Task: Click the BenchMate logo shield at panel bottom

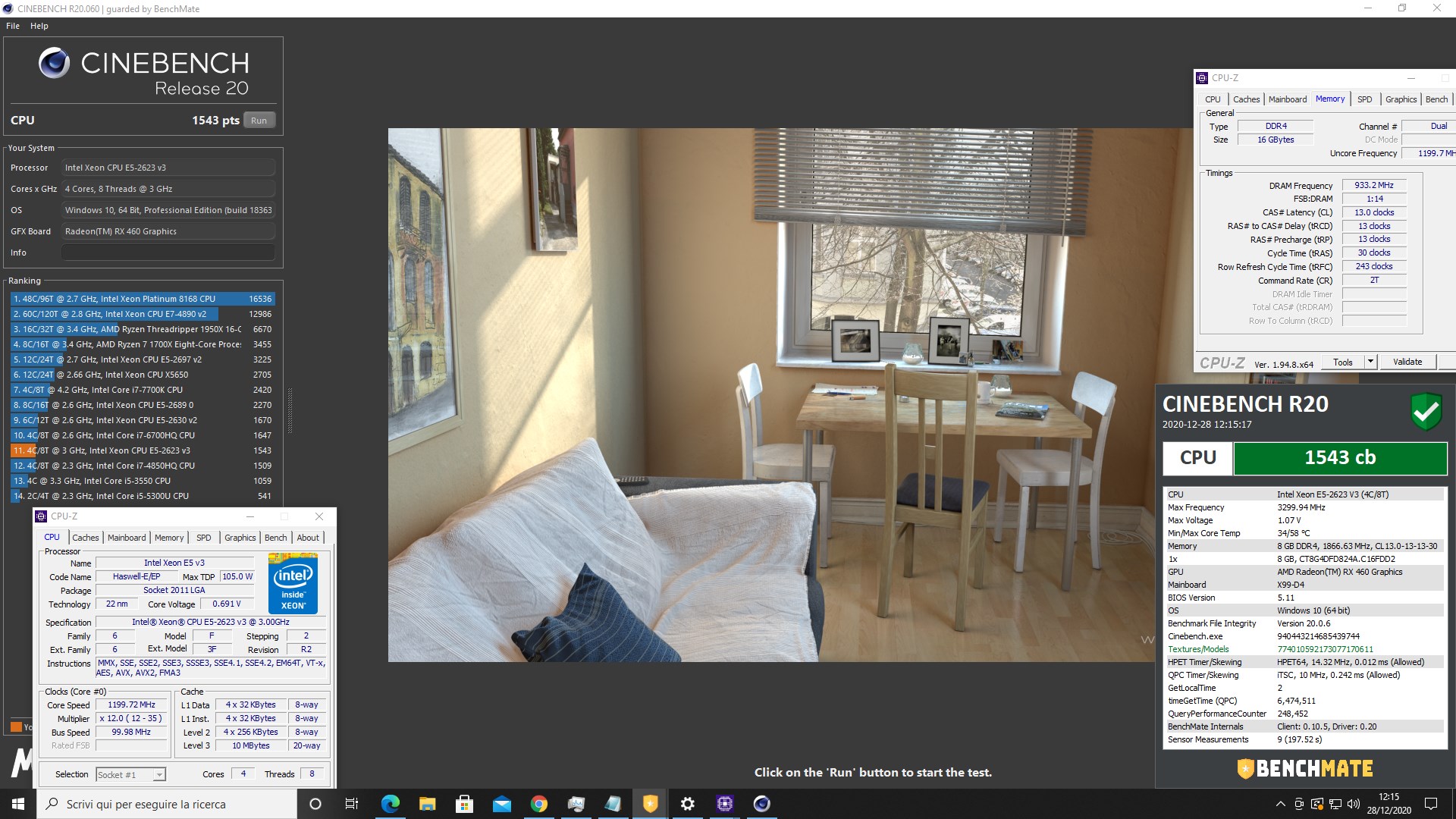Action: [1245, 769]
